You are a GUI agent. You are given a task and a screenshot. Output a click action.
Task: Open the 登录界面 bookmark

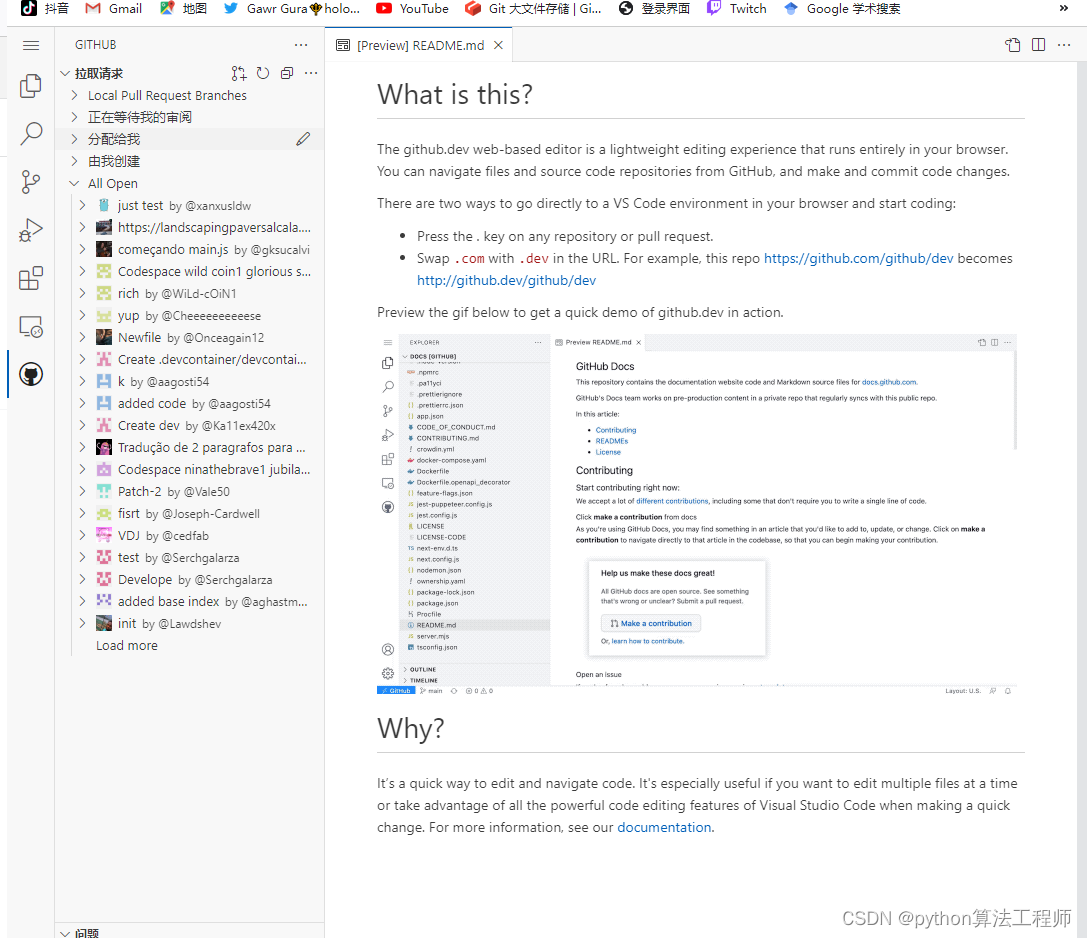[x=654, y=8]
